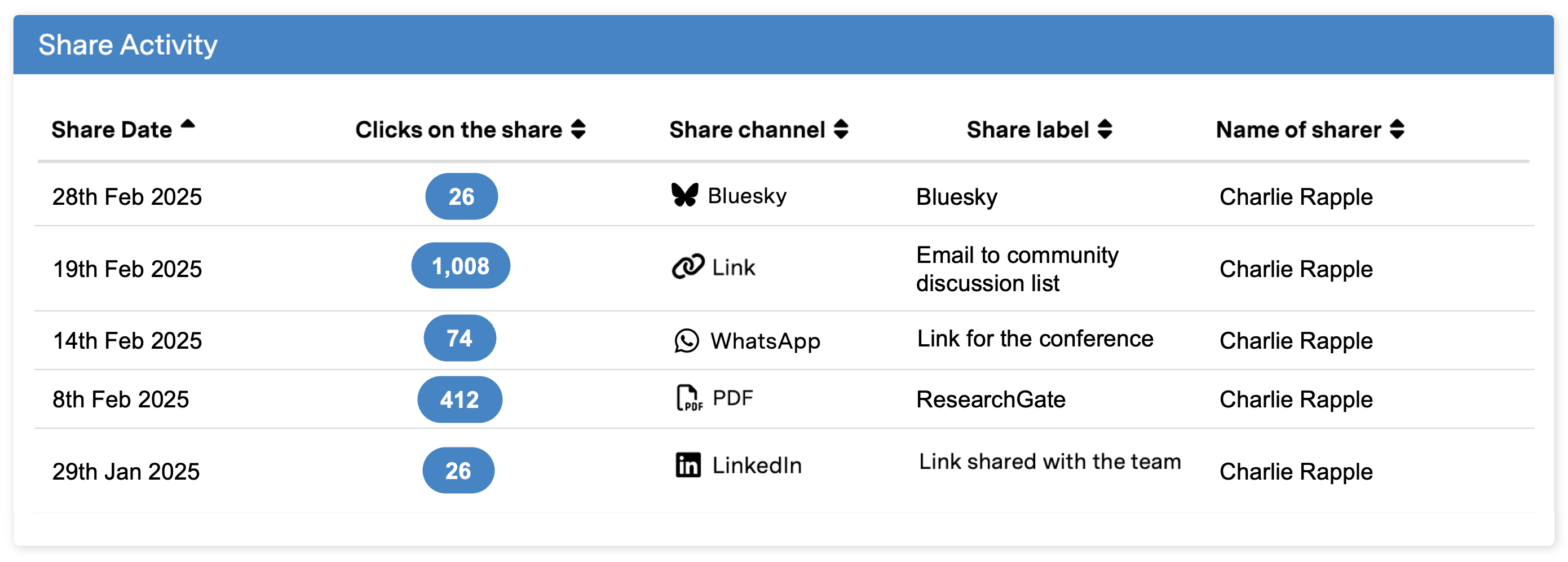Click 'Email to community discussion list' label
Viewport: 1568px width, 562px height.
pyautogui.click(x=1017, y=269)
